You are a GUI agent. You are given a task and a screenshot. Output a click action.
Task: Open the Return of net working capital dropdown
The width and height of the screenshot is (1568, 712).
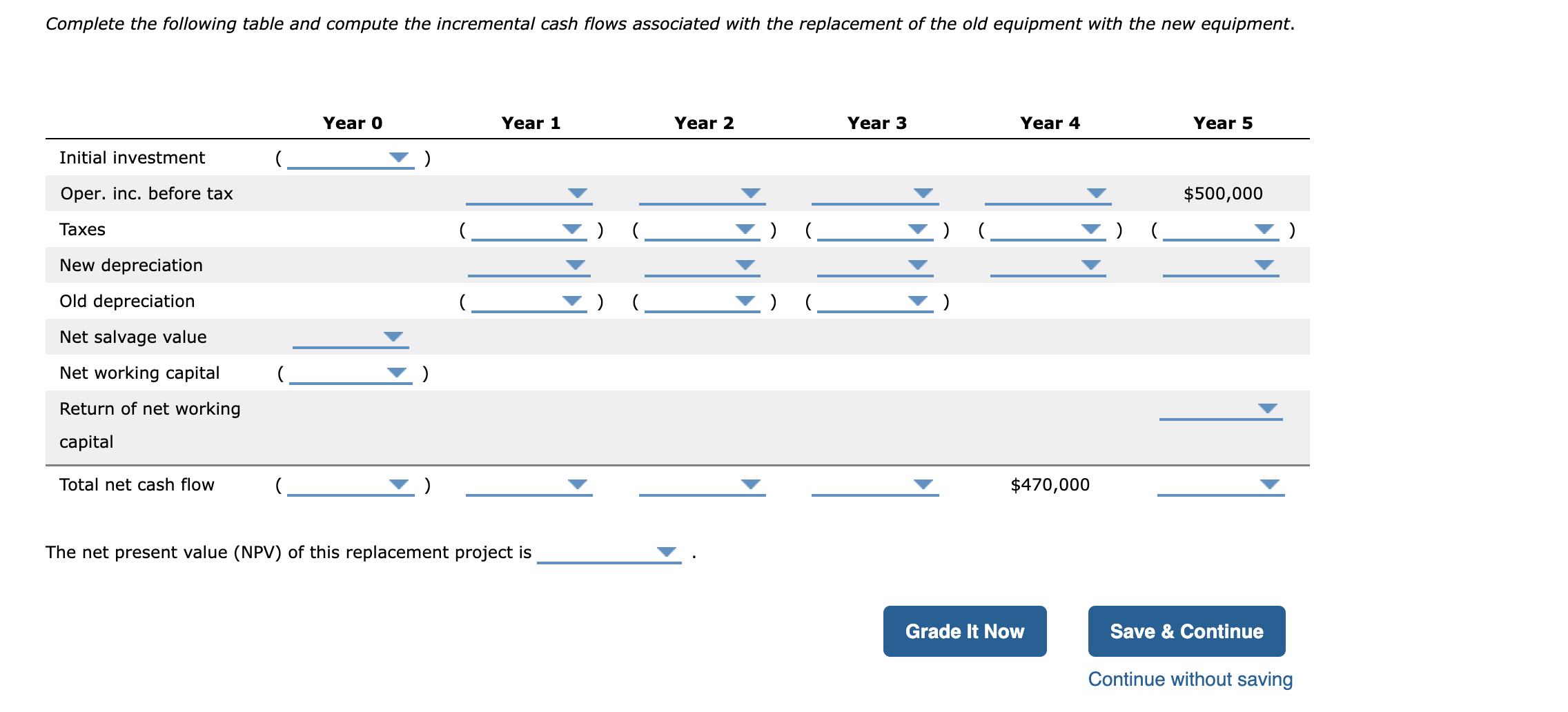point(1268,408)
